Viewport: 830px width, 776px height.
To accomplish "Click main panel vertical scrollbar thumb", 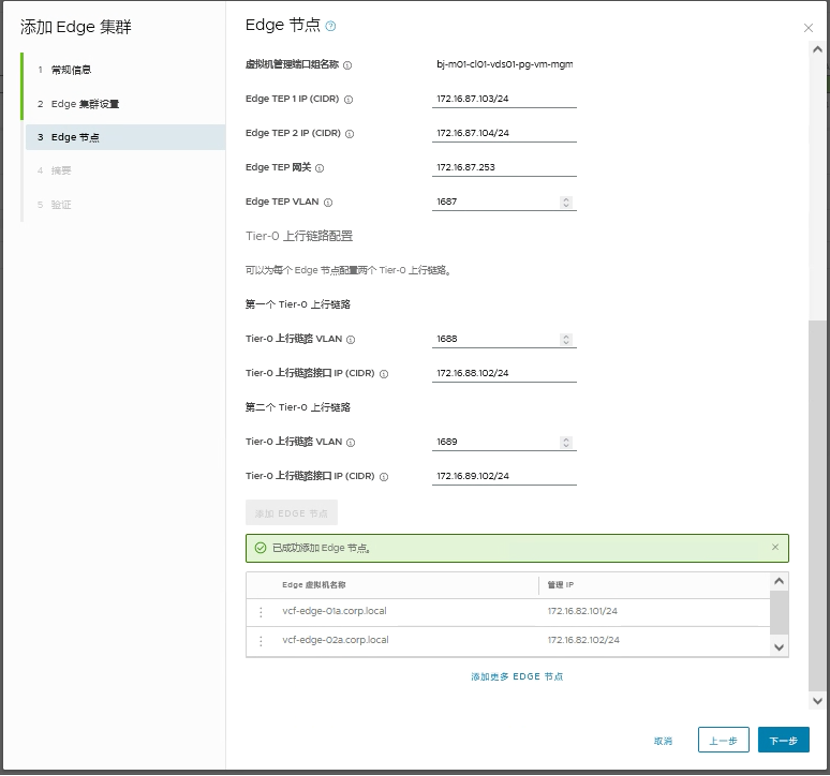I will (x=817, y=506).
